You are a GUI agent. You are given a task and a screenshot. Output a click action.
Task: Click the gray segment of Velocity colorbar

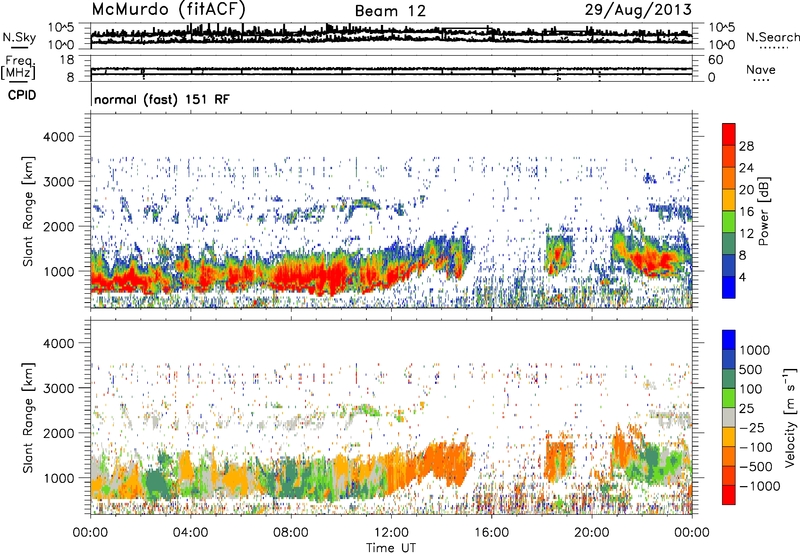(729, 417)
